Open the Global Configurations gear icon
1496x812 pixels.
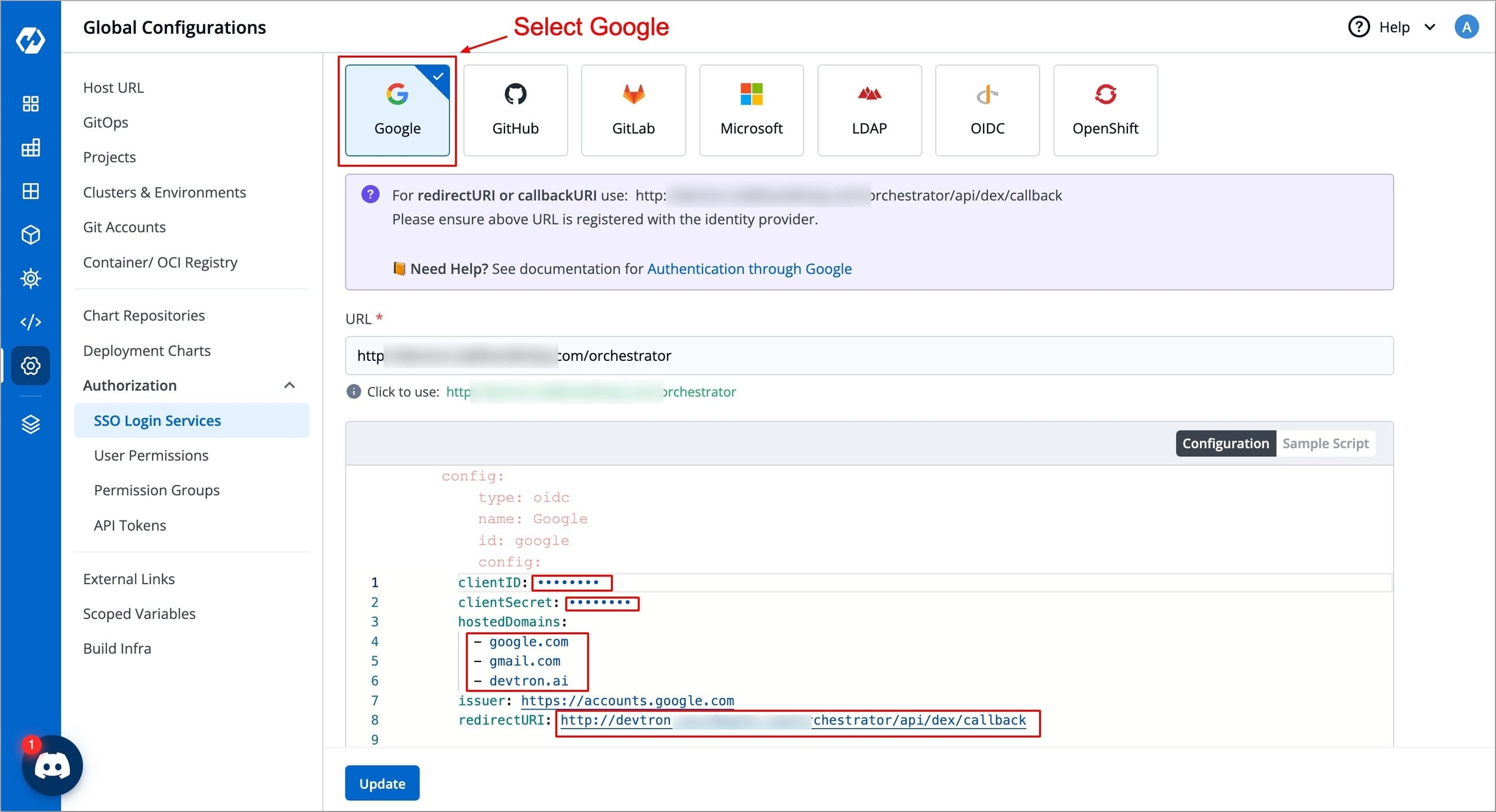point(31,365)
